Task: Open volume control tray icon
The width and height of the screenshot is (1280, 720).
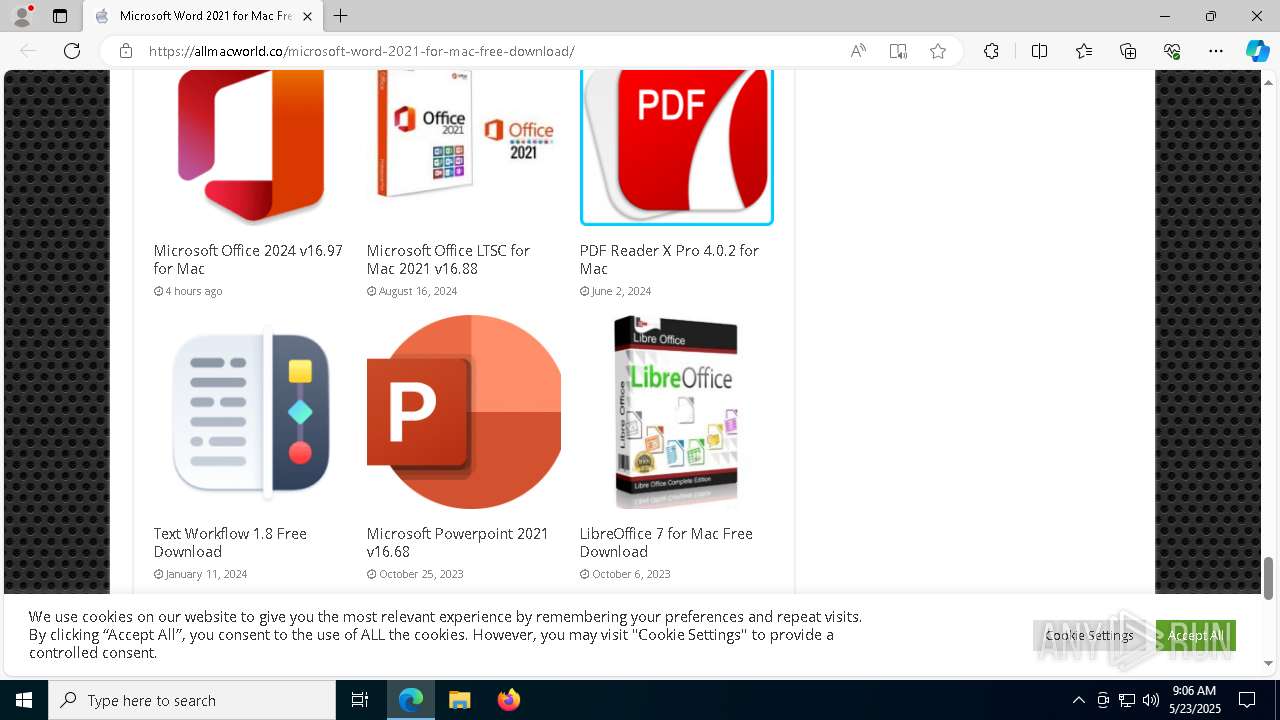Action: coord(1151,700)
